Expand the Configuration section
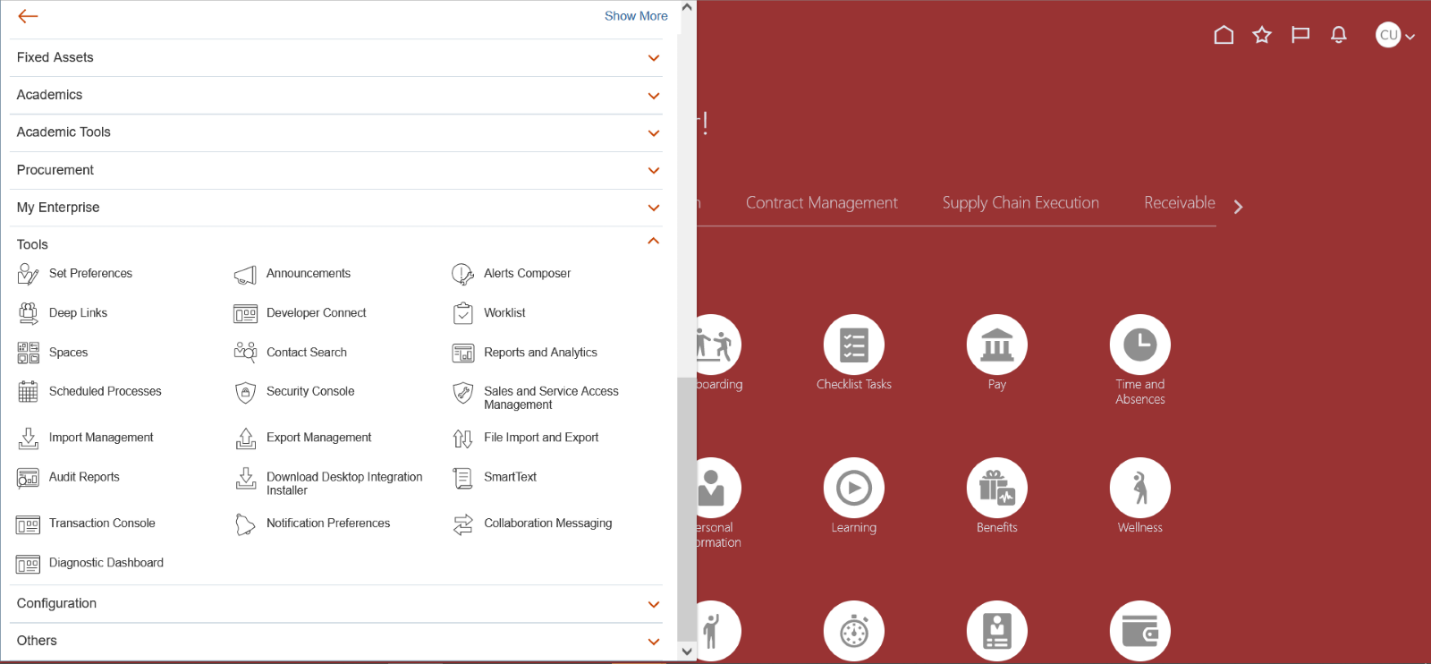Screen dimensions: 1431x664 pos(653,604)
